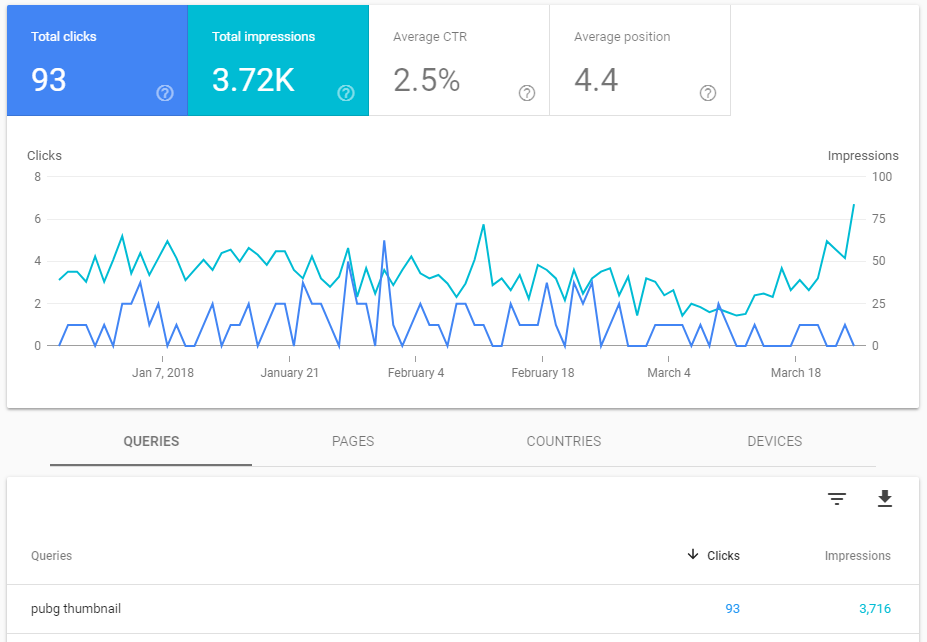
Task: Switch to the Pages tab
Action: [353, 441]
